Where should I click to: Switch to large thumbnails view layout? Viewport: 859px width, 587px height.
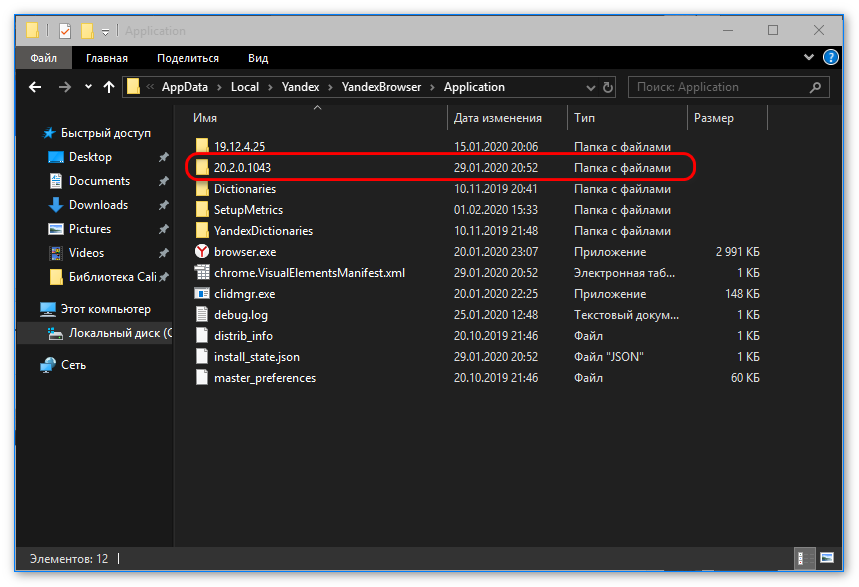point(827,557)
